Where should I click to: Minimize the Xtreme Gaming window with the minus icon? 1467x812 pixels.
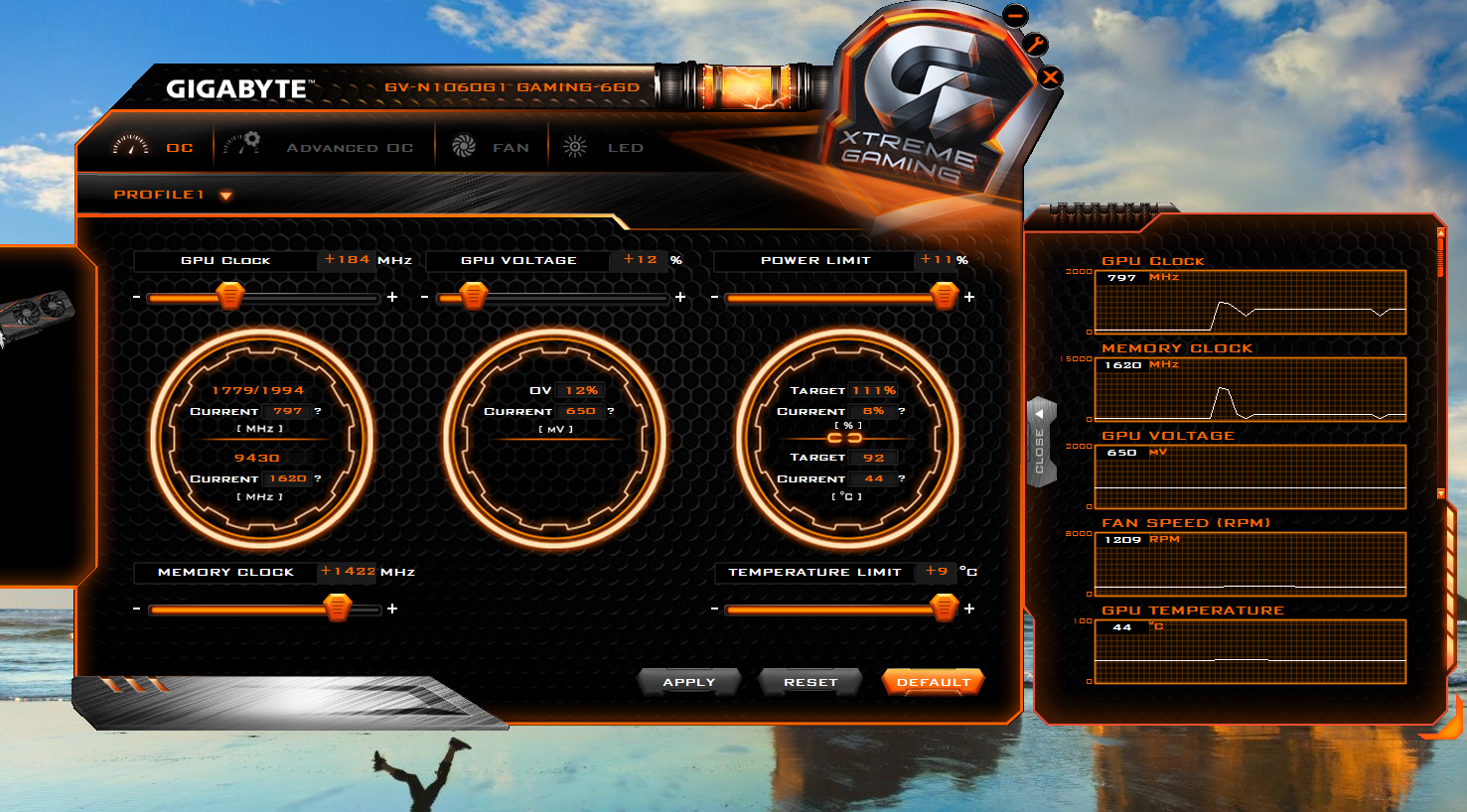click(x=1015, y=15)
